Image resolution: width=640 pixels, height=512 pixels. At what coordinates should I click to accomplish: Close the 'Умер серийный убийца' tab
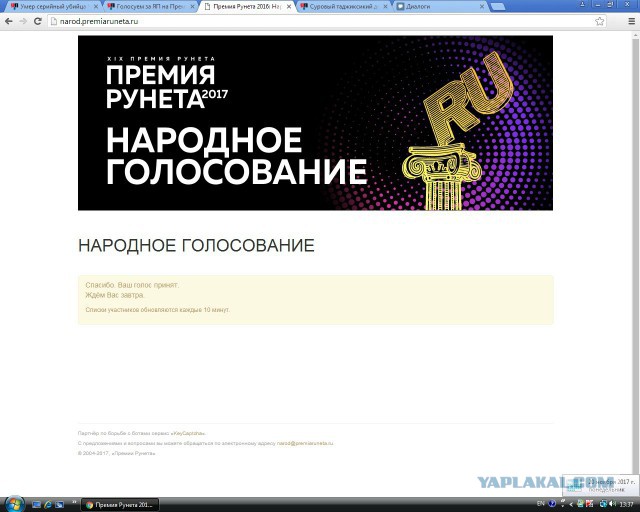(96, 7)
